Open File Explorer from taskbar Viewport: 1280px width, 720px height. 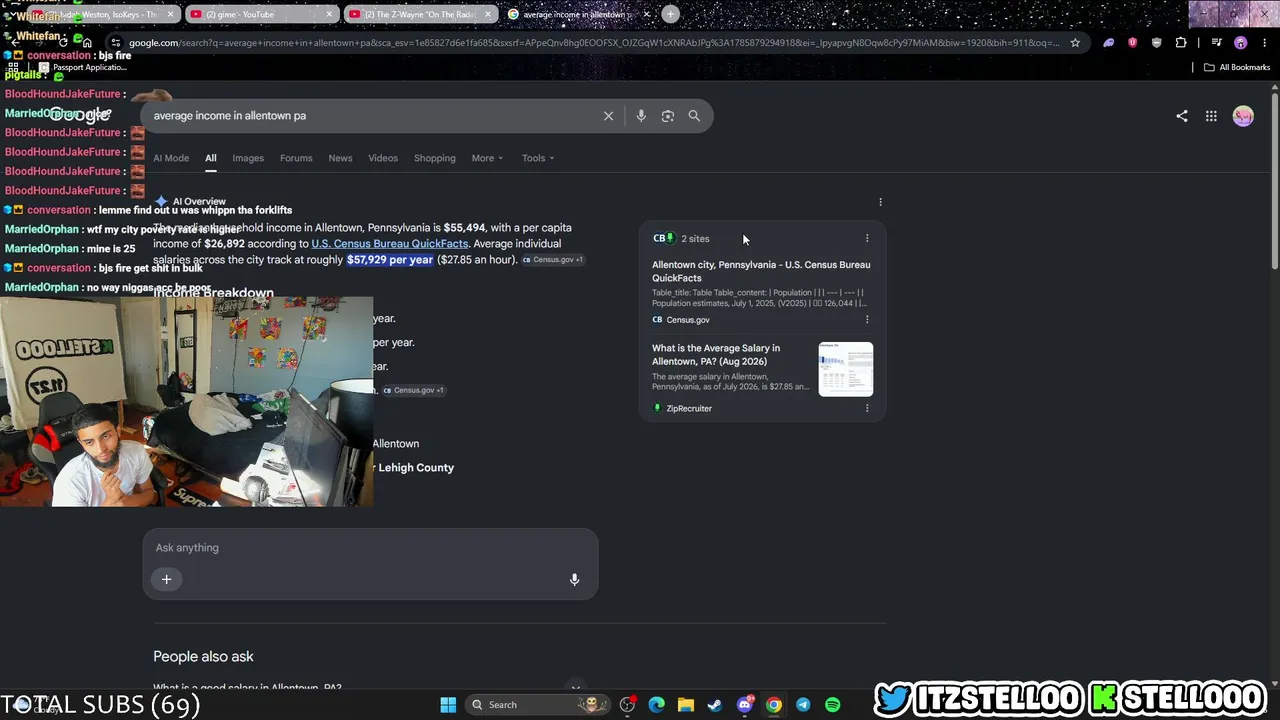(x=685, y=705)
